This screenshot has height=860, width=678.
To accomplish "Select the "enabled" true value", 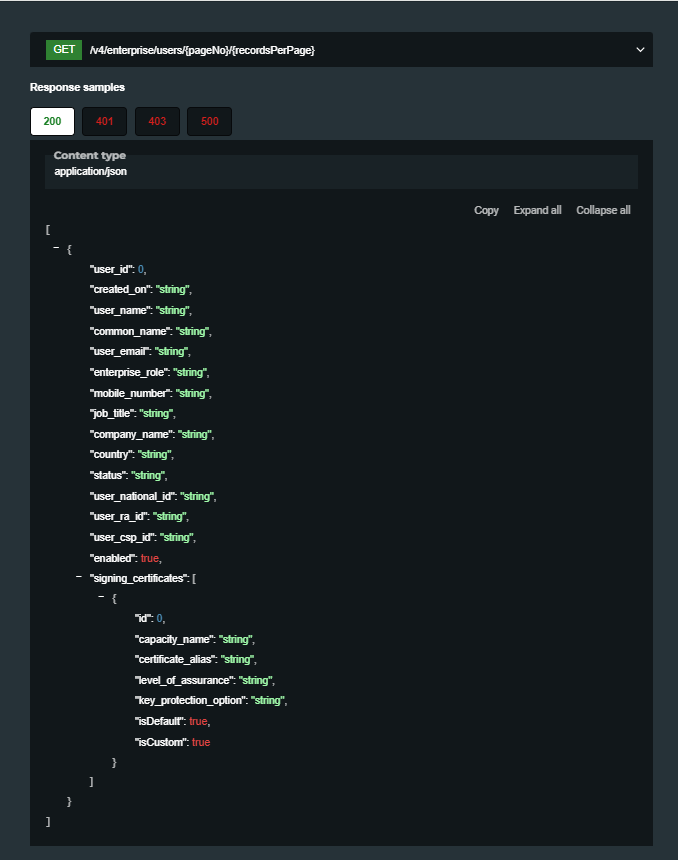I will (x=150, y=558).
